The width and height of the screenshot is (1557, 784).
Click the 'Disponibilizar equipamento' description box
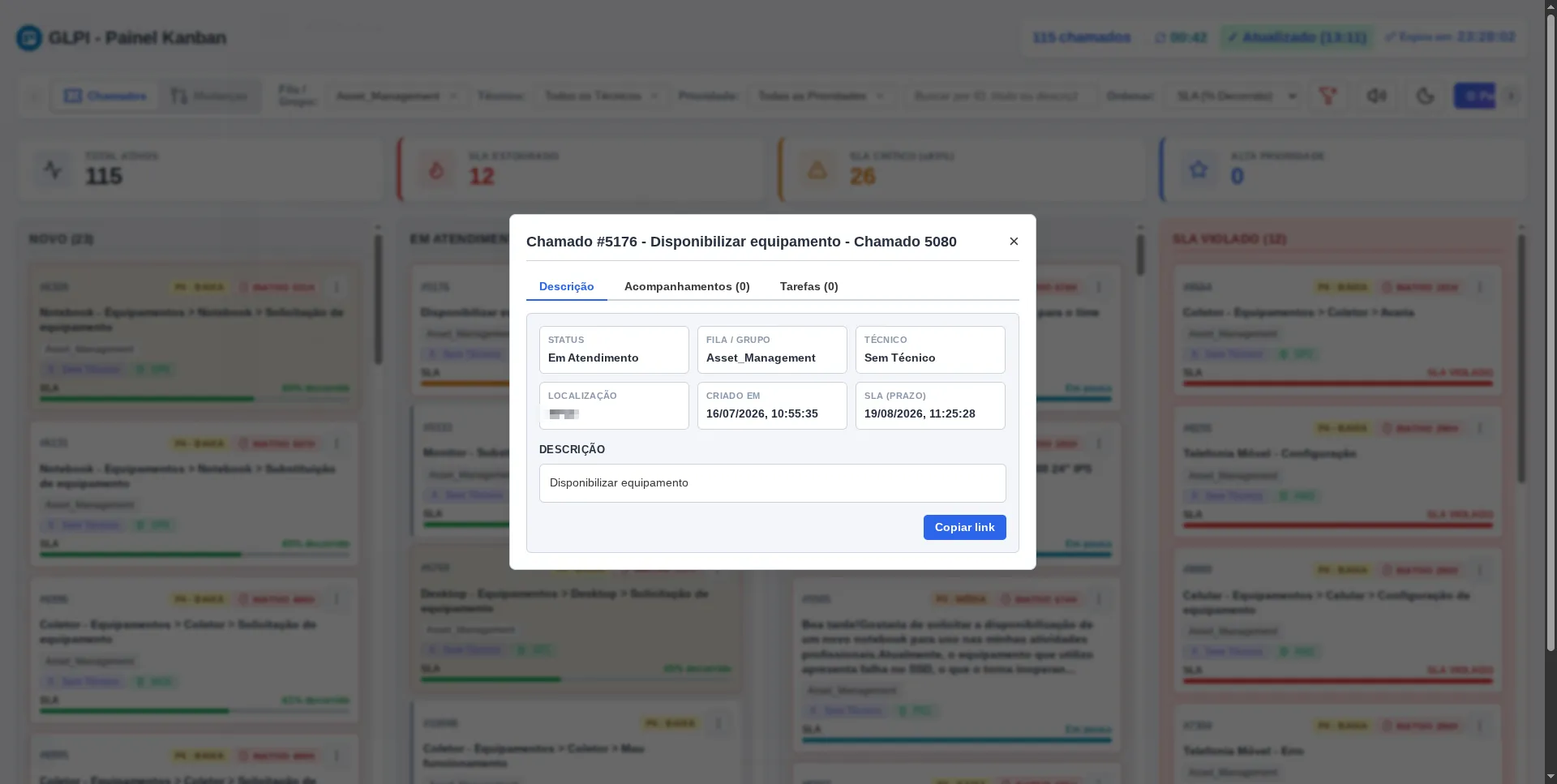click(773, 483)
